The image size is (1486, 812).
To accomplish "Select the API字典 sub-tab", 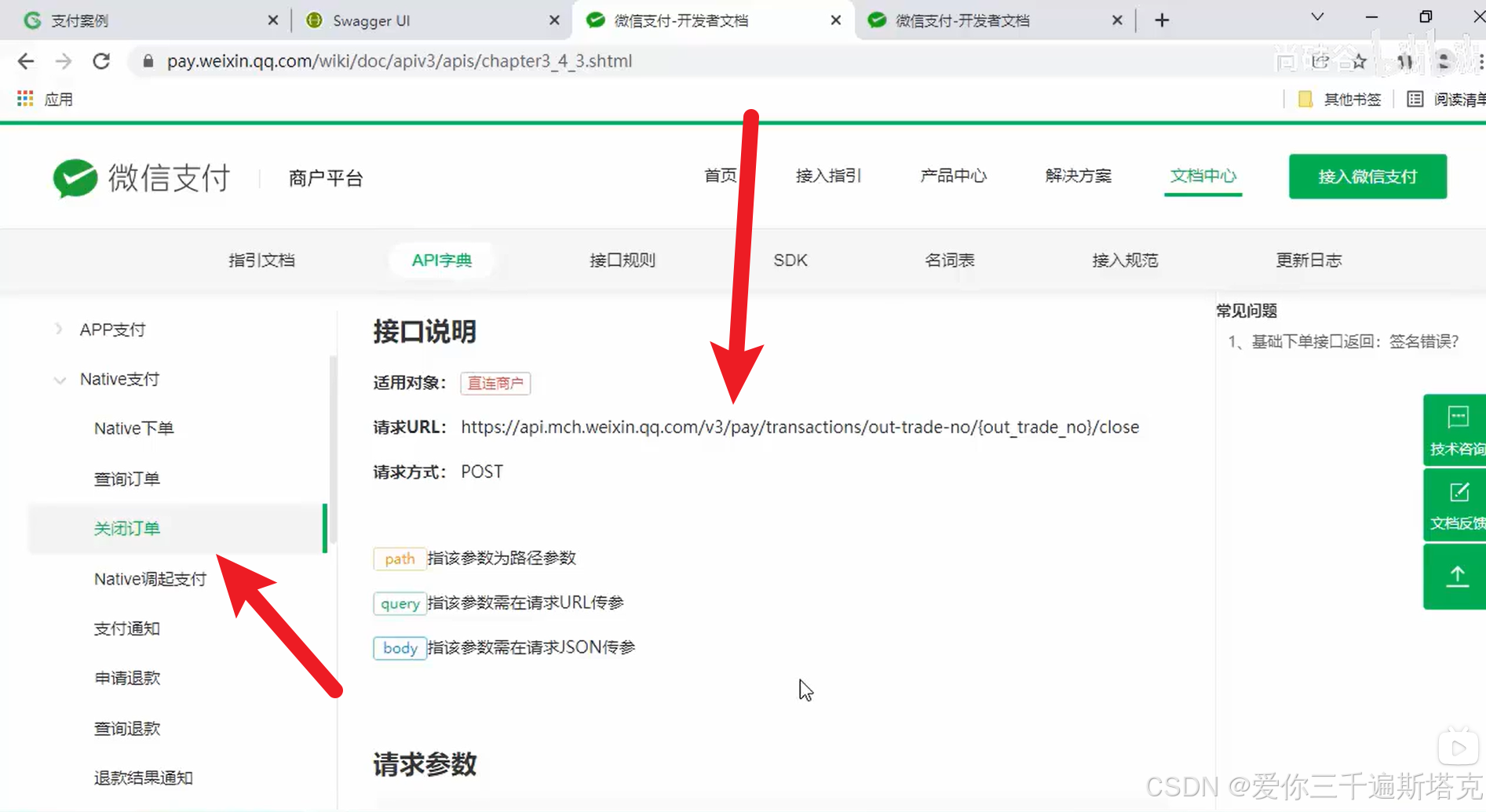I will (x=441, y=260).
